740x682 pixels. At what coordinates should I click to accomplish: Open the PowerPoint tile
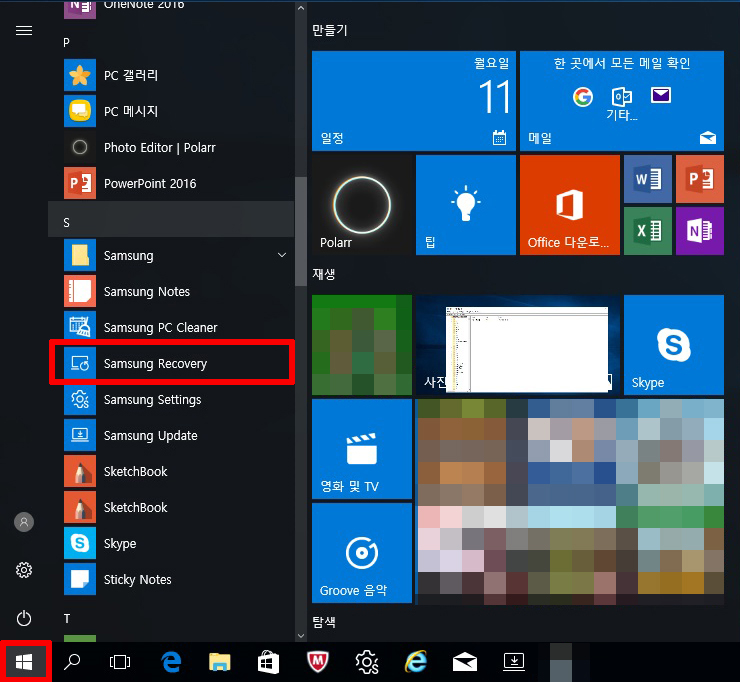coord(699,179)
